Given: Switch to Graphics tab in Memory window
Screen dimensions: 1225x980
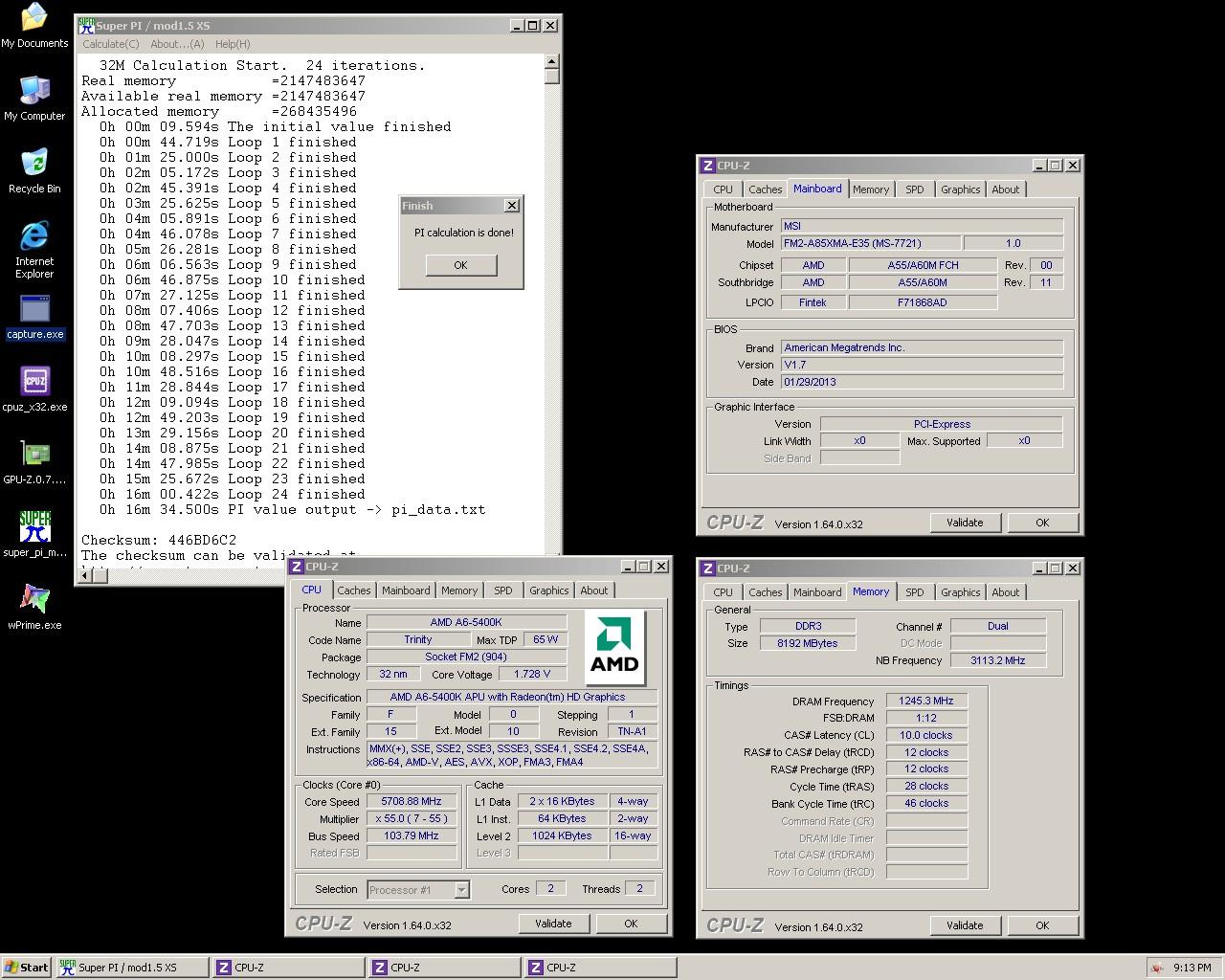Looking at the screenshot, I should [x=961, y=592].
